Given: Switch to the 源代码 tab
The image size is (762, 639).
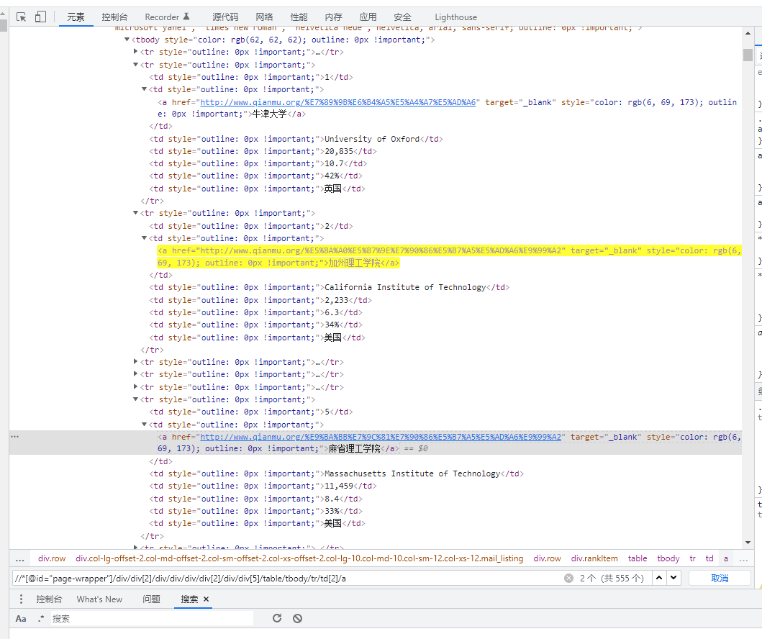Looking at the screenshot, I should [225, 17].
